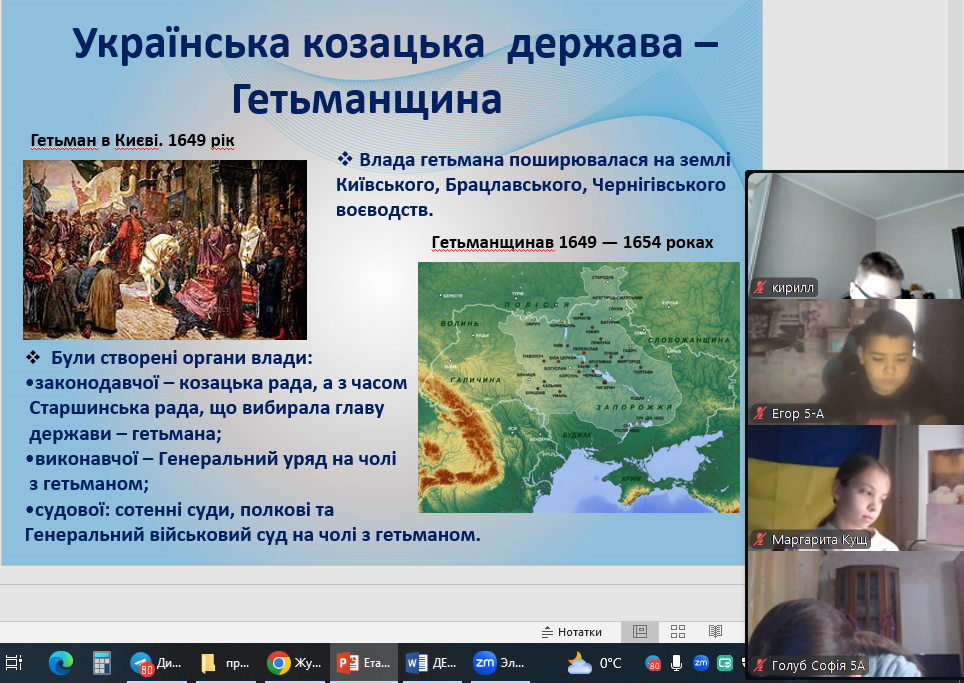The width and height of the screenshot is (964, 683).
Task: Click the Гетьманщина heading on the slide
Action: (367, 100)
